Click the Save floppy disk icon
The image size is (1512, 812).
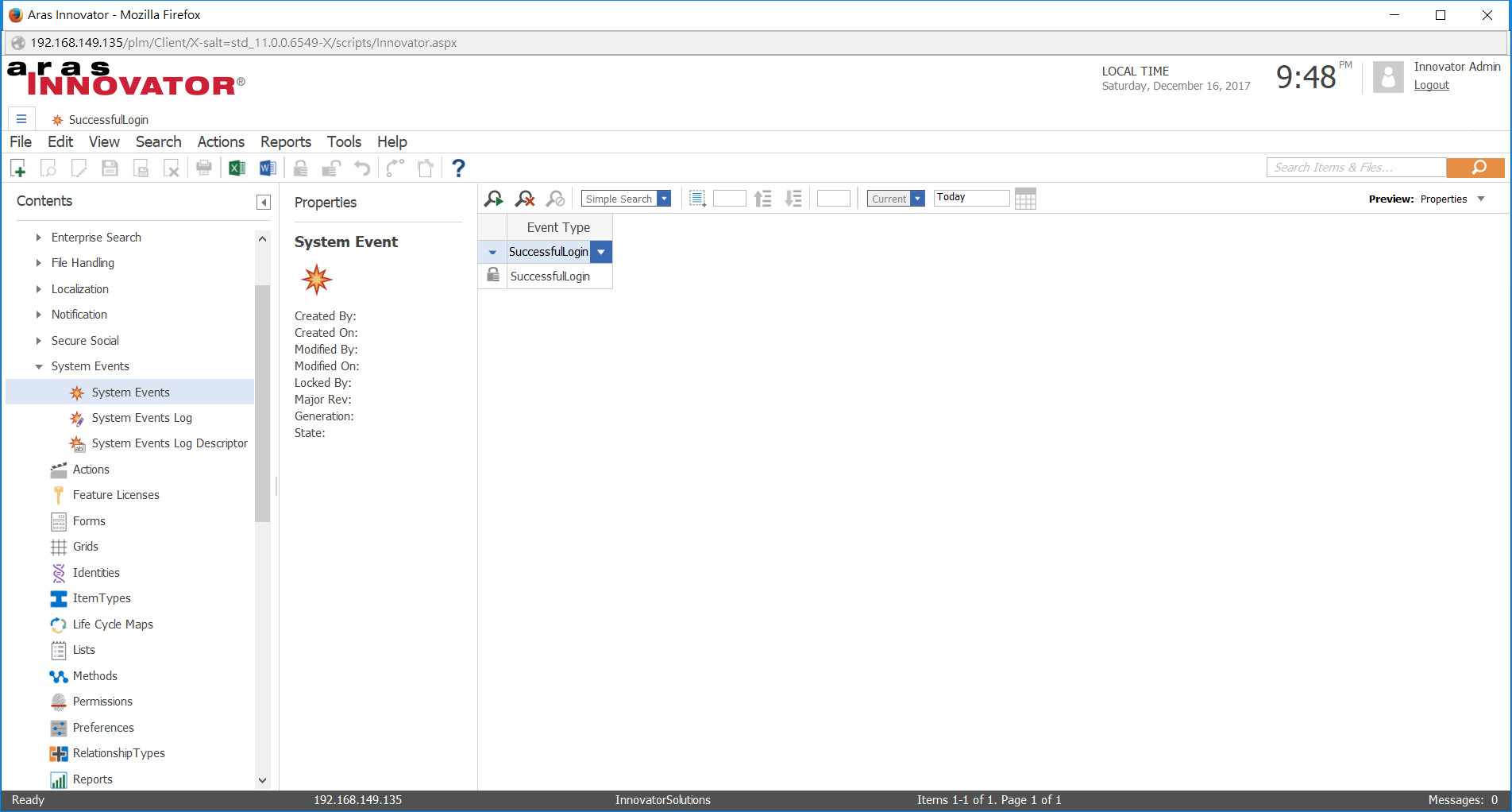tap(110, 168)
